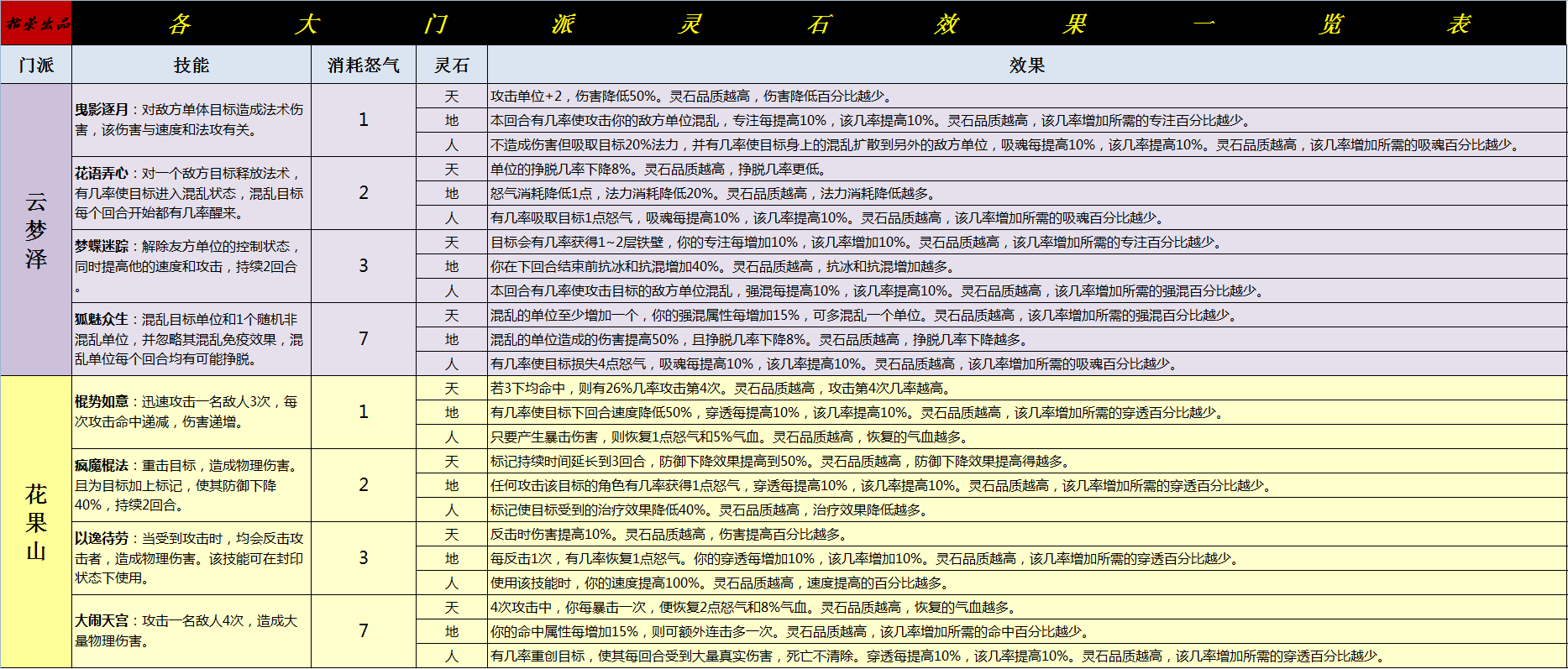Select the 云梦泽 sect cell

tap(36, 229)
